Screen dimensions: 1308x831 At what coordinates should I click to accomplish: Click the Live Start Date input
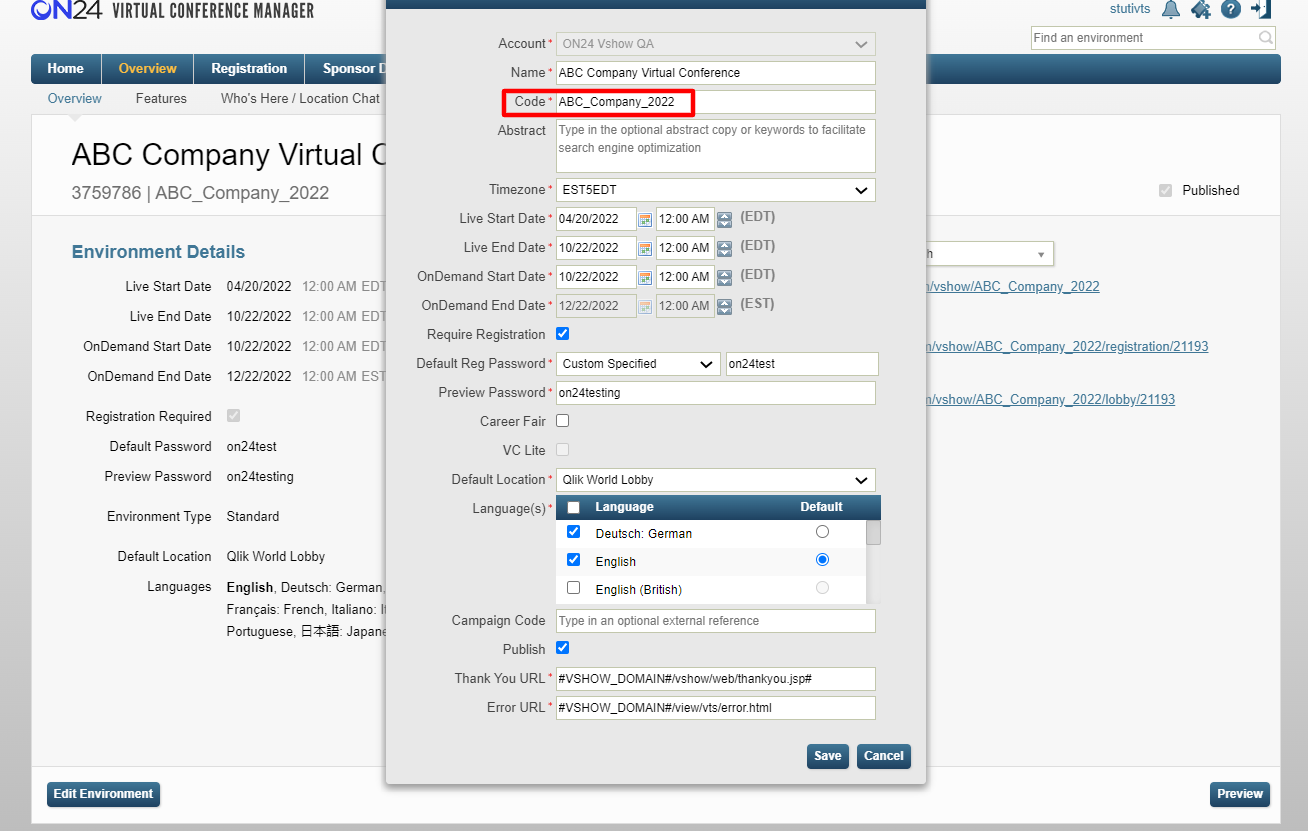click(596, 219)
